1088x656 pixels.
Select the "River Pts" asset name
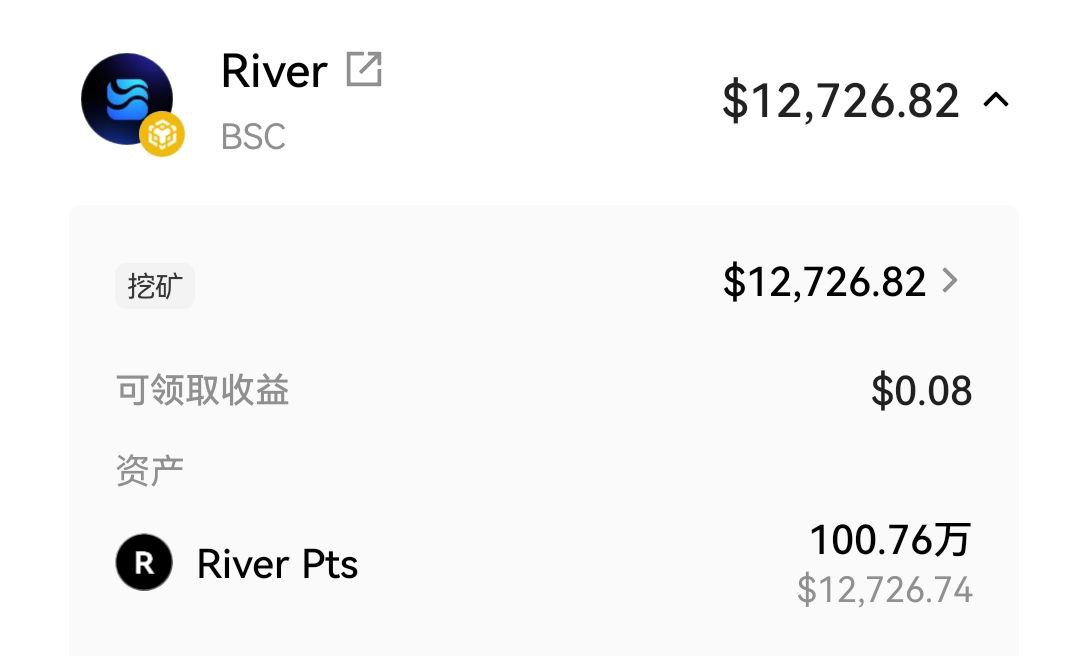click(277, 565)
